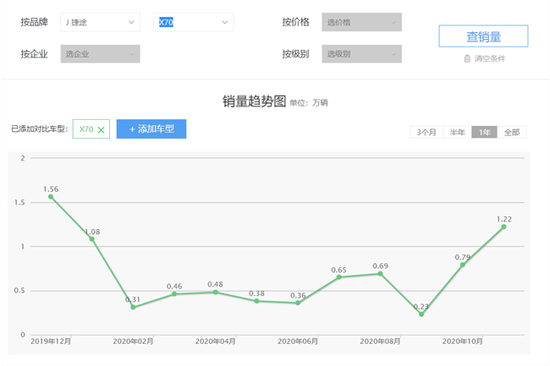
Task: Click the 0.23 lowest data point
Action: [421, 314]
